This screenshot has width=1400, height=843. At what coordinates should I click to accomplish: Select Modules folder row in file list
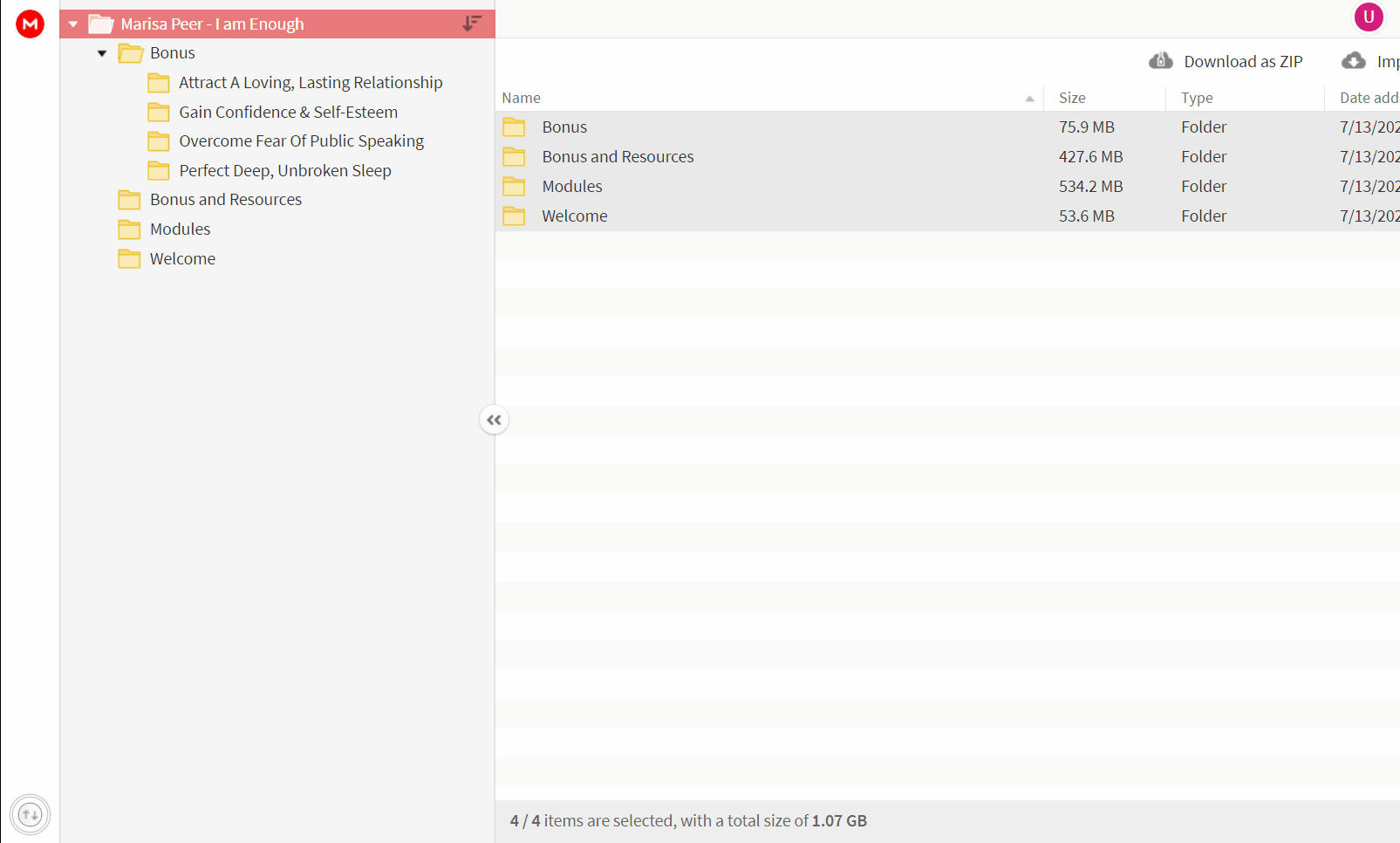[947, 187]
